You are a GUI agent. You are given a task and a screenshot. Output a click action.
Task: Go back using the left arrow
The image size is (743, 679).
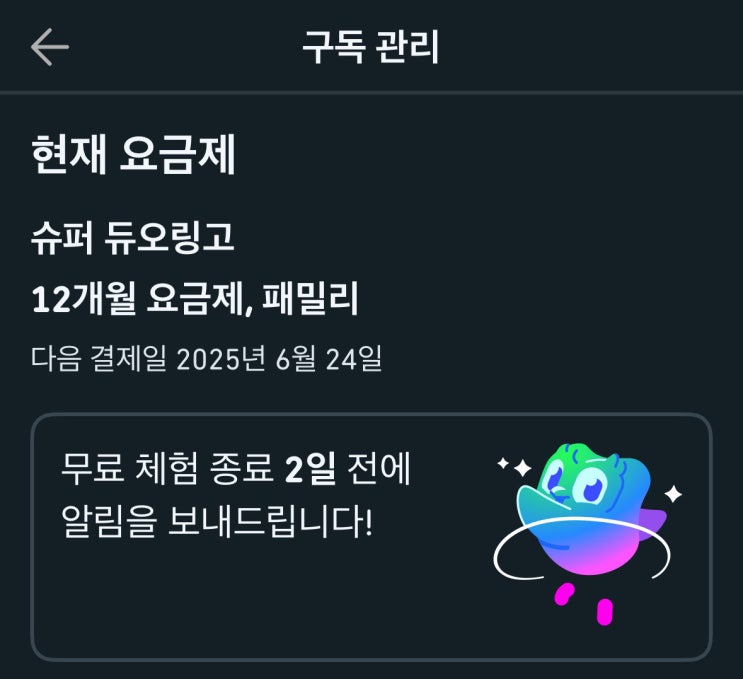(50, 46)
